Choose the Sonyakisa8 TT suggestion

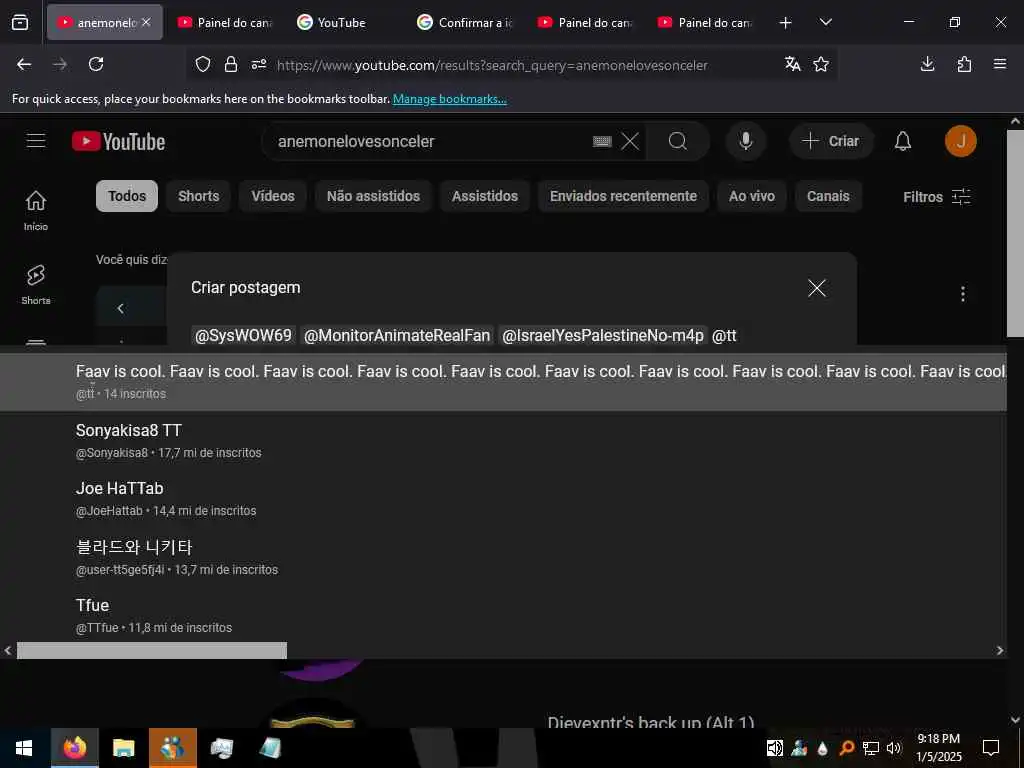click(x=503, y=441)
